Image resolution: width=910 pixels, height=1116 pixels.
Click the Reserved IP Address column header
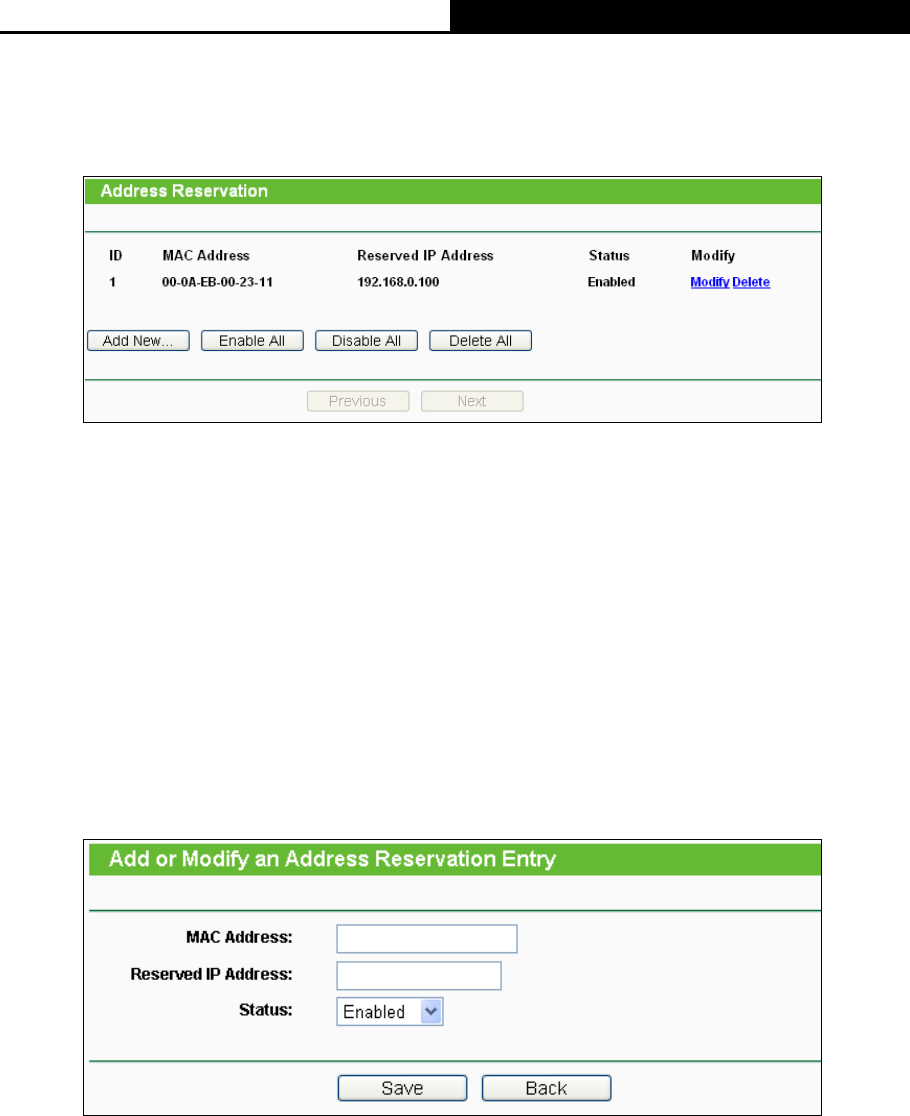coord(425,256)
